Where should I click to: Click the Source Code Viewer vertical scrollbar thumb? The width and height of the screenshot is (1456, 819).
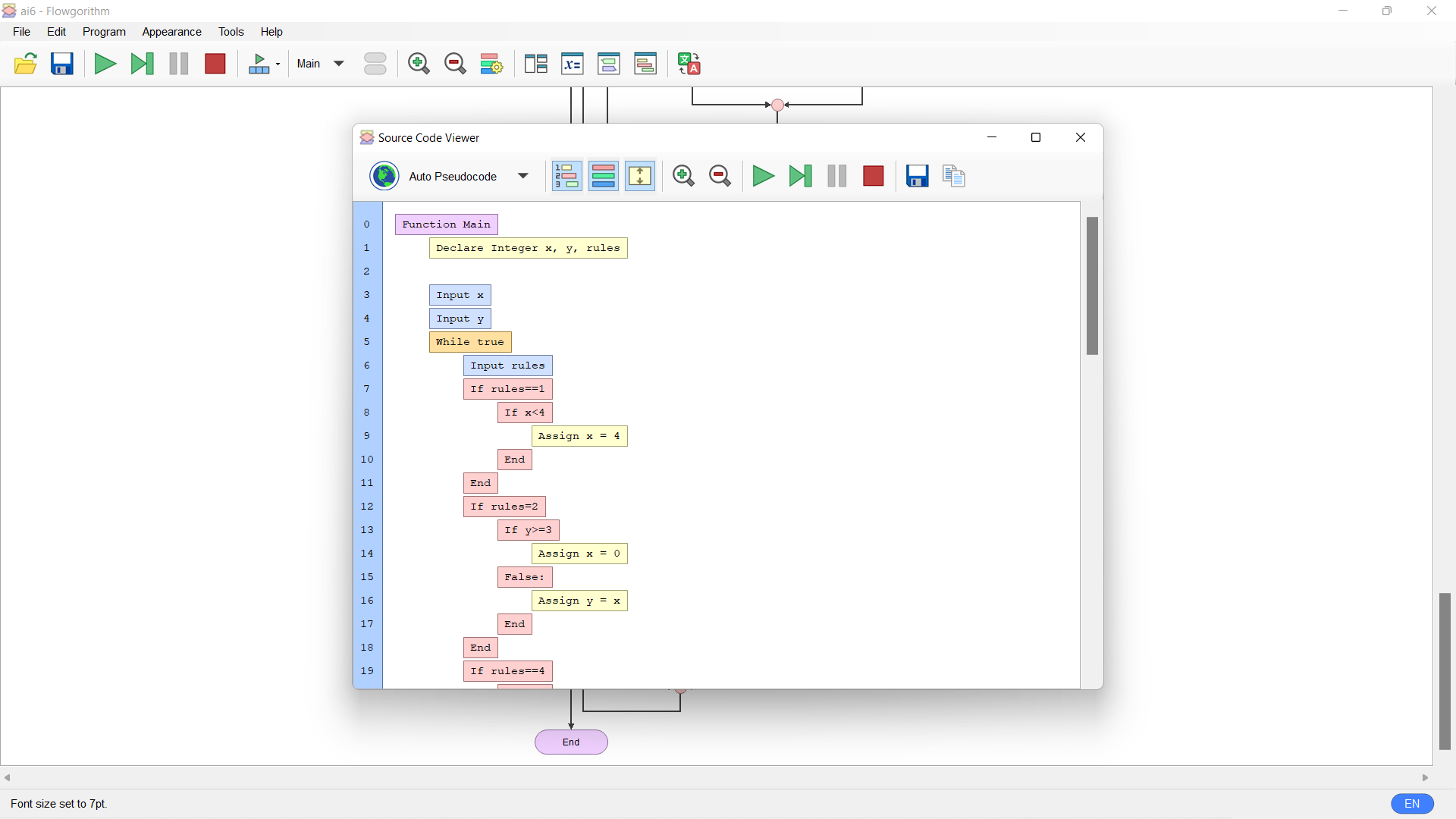tap(1092, 286)
